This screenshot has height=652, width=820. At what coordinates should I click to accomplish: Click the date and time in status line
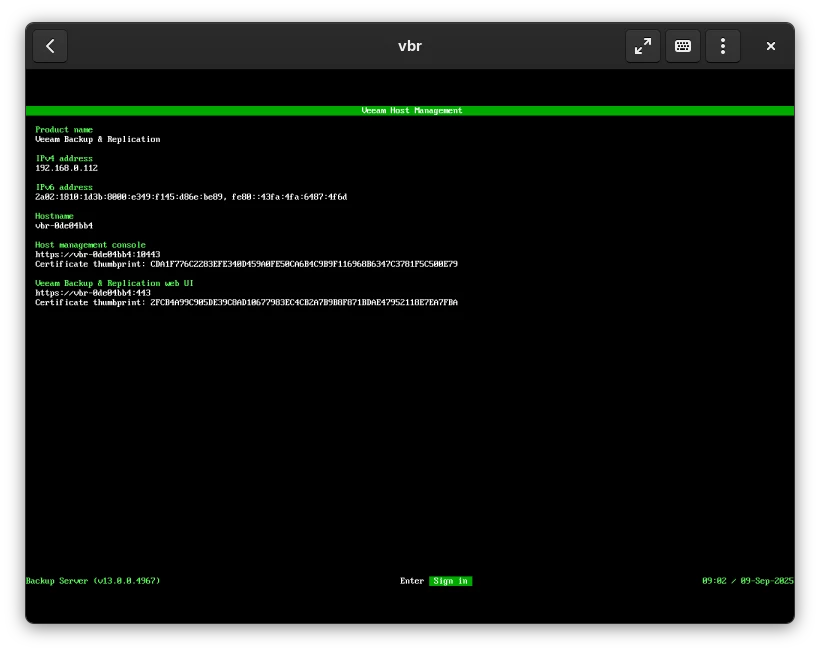(x=748, y=581)
